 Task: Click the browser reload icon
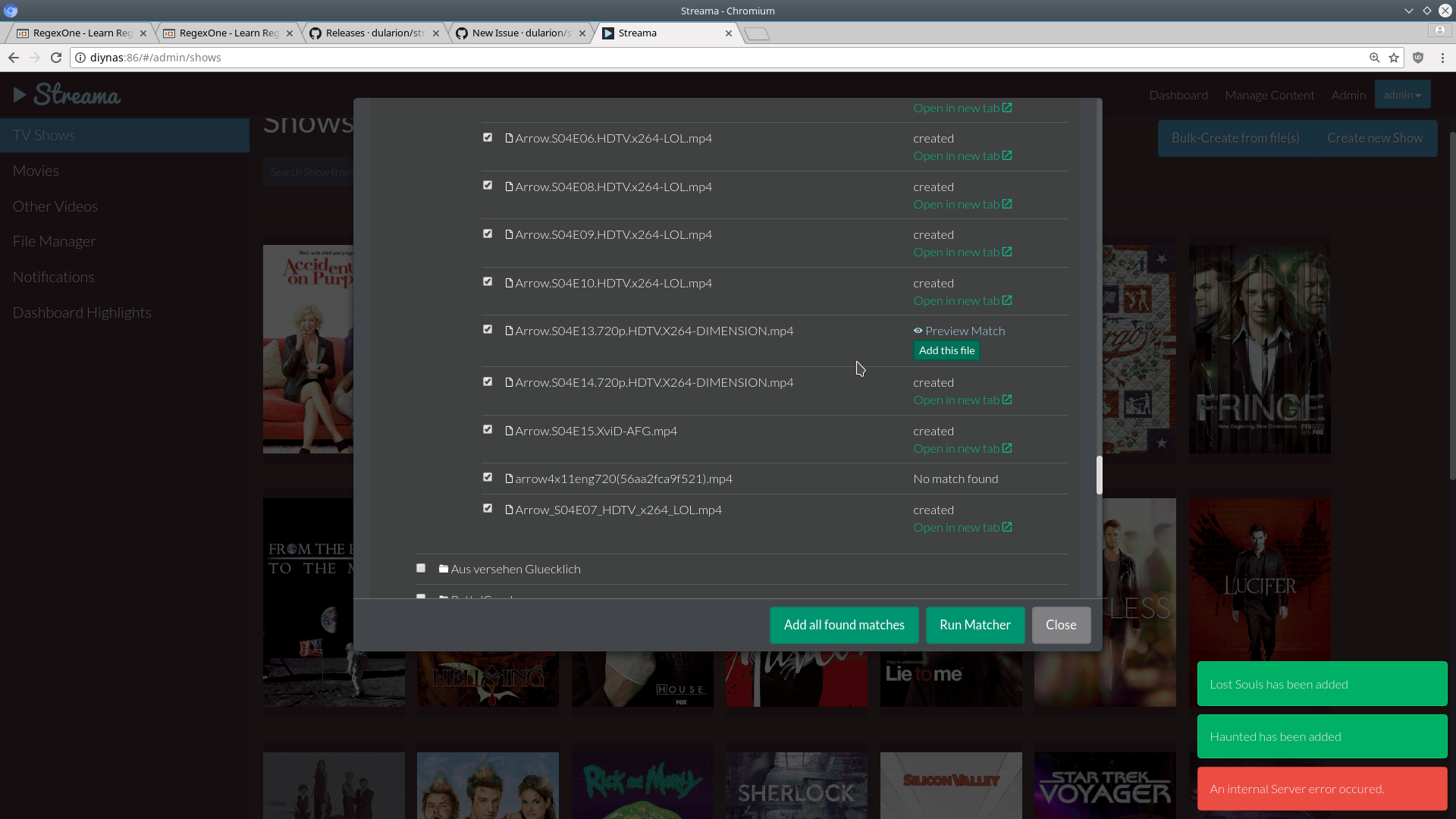(56, 57)
